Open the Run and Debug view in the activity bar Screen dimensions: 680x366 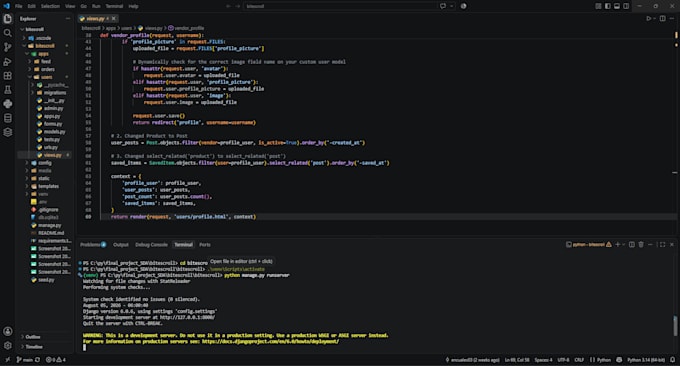click(7, 62)
